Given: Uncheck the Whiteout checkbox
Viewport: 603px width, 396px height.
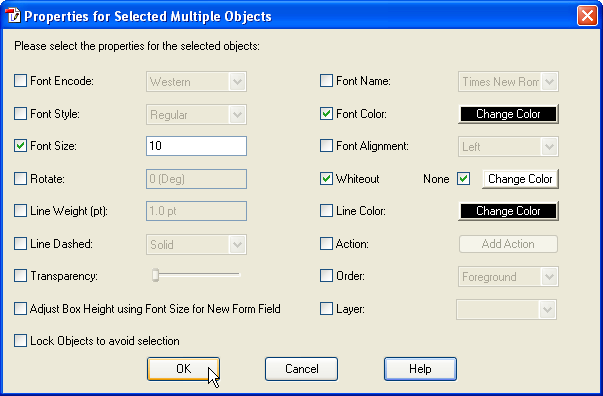Looking at the screenshot, I should pyautogui.click(x=326, y=179).
